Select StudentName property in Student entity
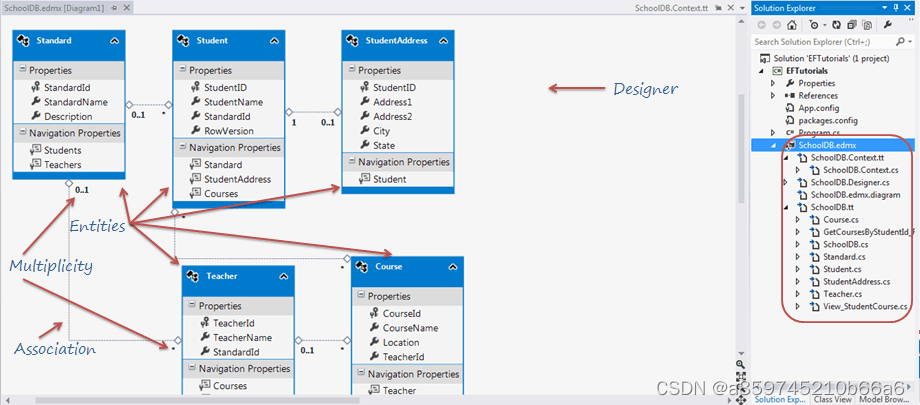 click(x=234, y=102)
